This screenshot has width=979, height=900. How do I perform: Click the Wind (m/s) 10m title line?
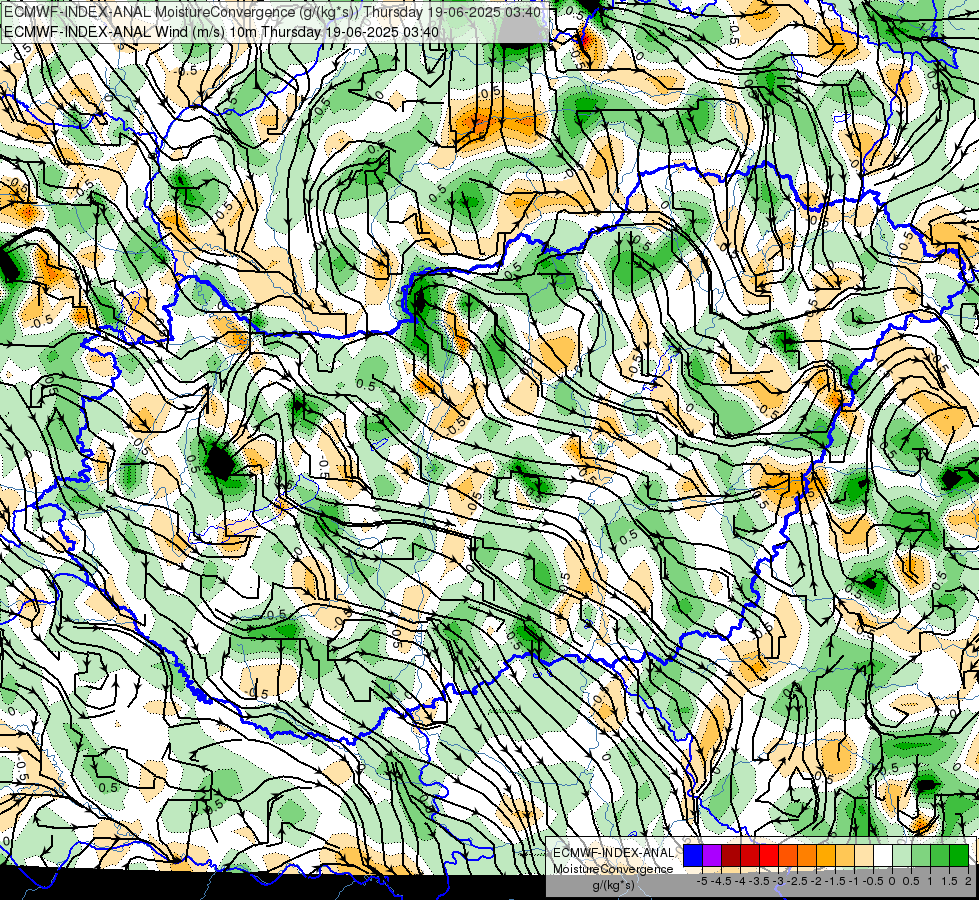click(221, 32)
